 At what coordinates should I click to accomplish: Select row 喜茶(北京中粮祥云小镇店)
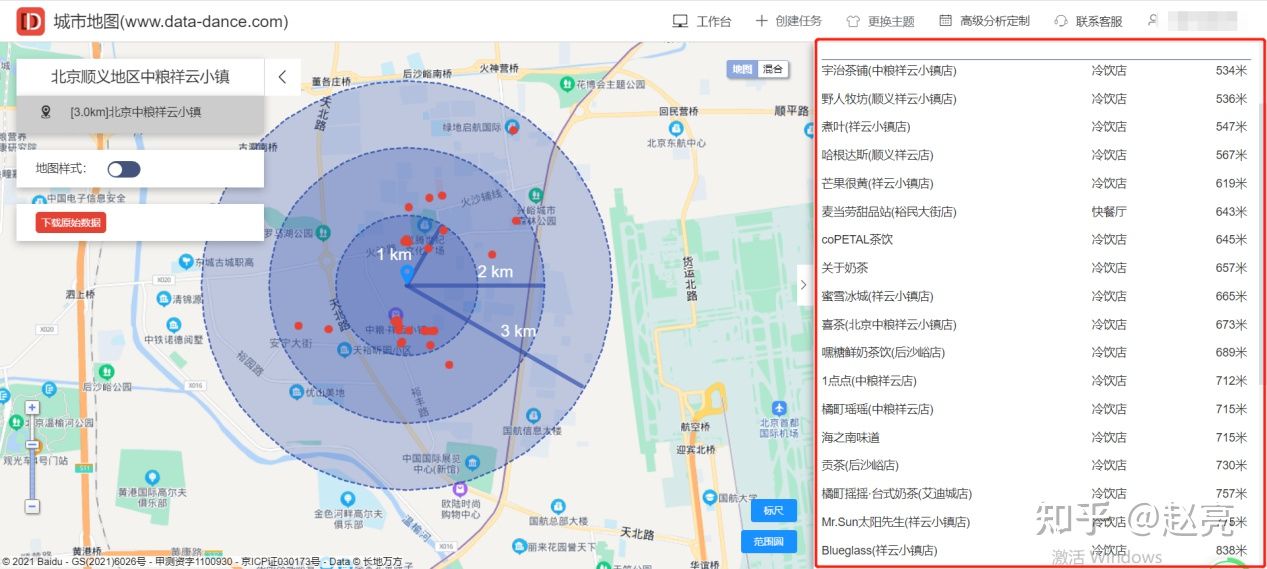click(1035, 325)
